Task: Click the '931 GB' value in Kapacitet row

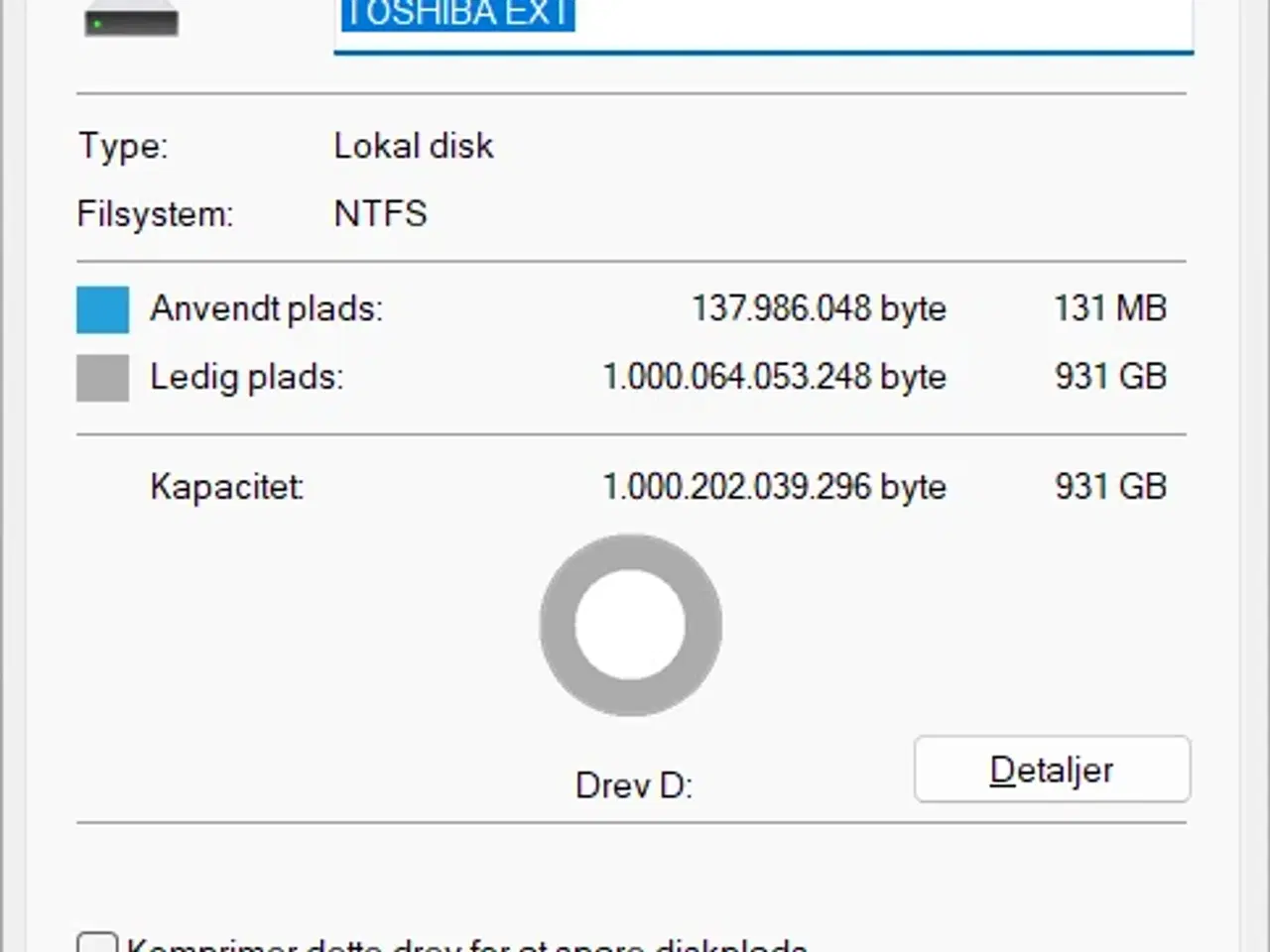Action: click(1110, 487)
